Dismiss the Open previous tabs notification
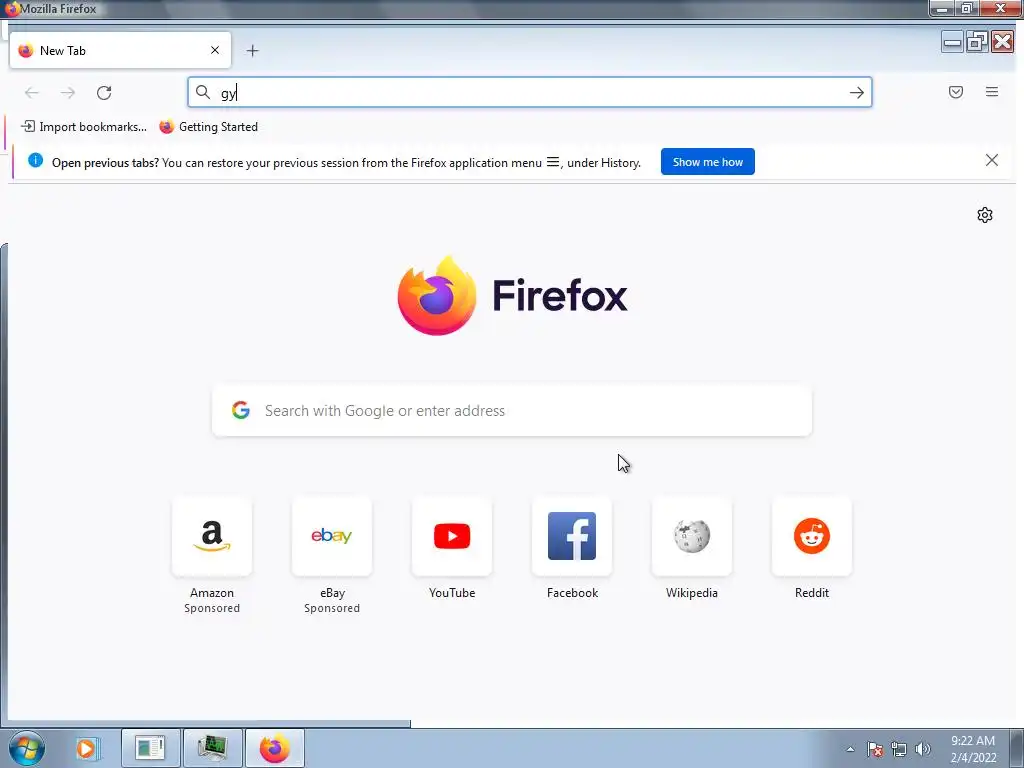The height and width of the screenshot is (768, 1024). click(x=991, y=161)
